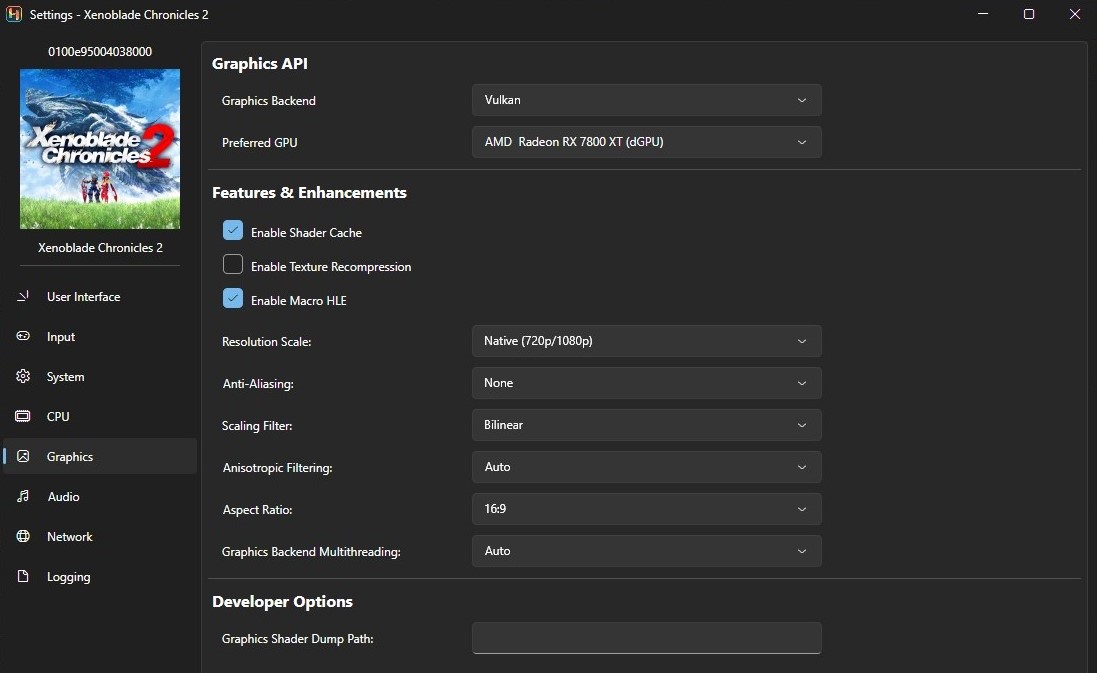Click the Graphics API section heading
Viewport: 1097px width, 673px height.
click(x=260, y=64)
